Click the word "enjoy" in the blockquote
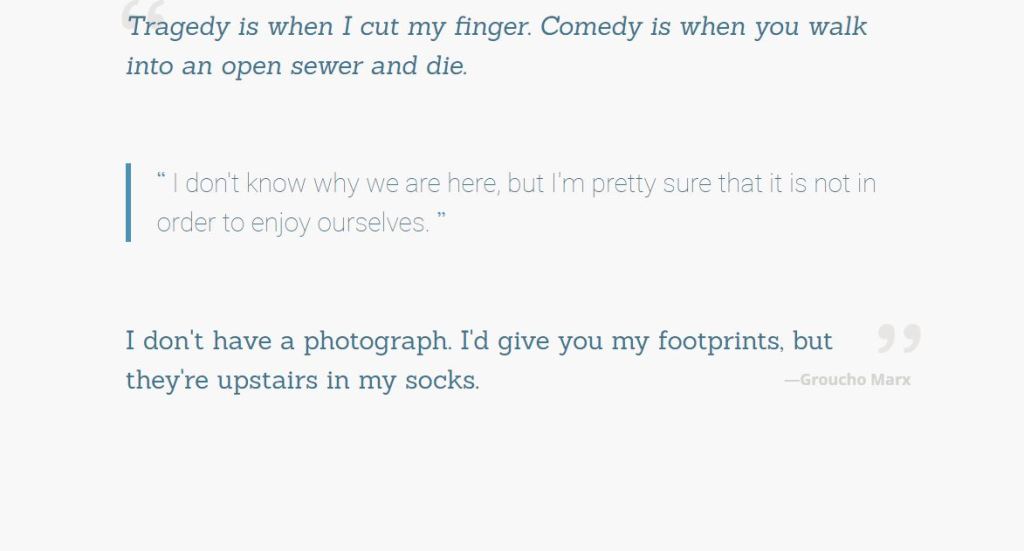Screen dimensions: 1024x551 coord(281,223)
